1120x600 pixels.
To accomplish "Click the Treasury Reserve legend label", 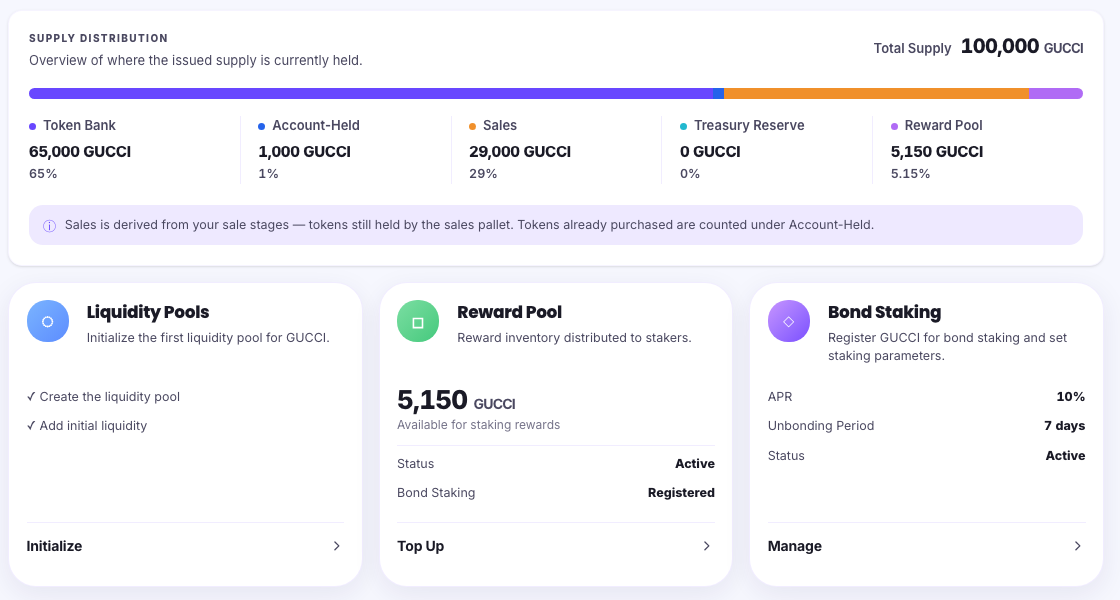I will tap(749, 125).
